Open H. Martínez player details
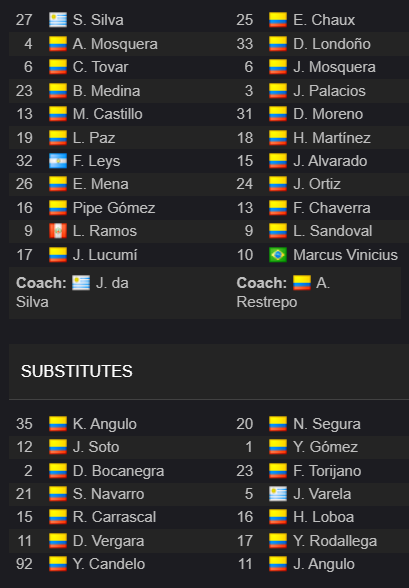The height and width of the screenshot is (588, 409). [x=332, y=138]
